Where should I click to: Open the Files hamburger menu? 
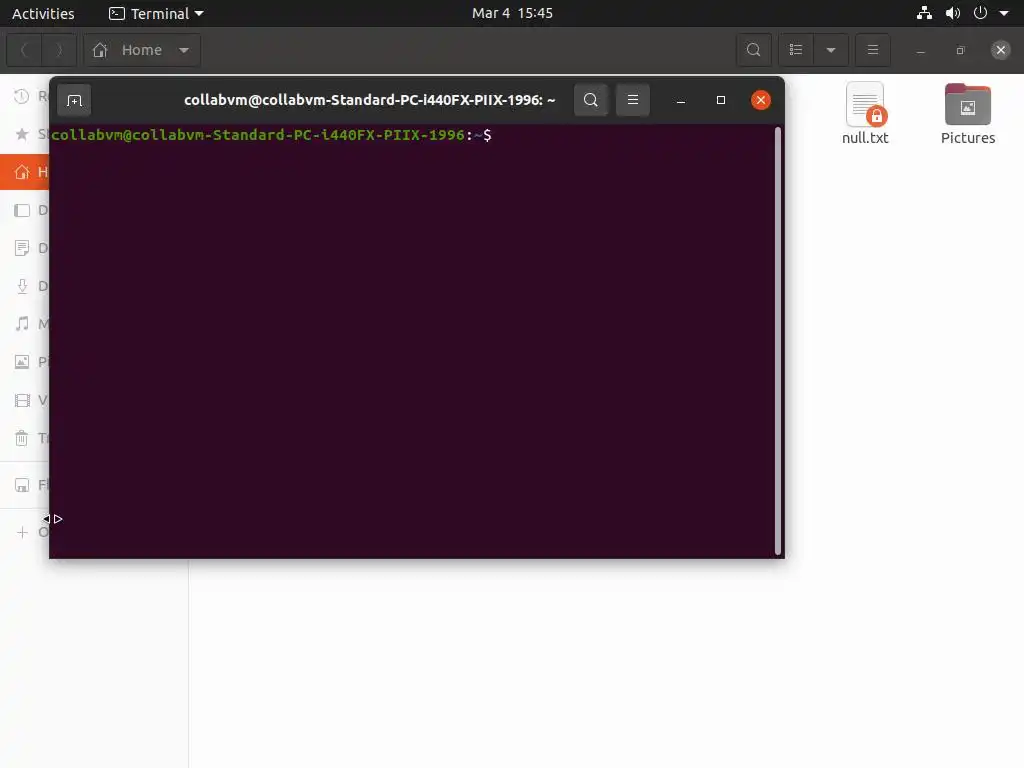(872, 50)
